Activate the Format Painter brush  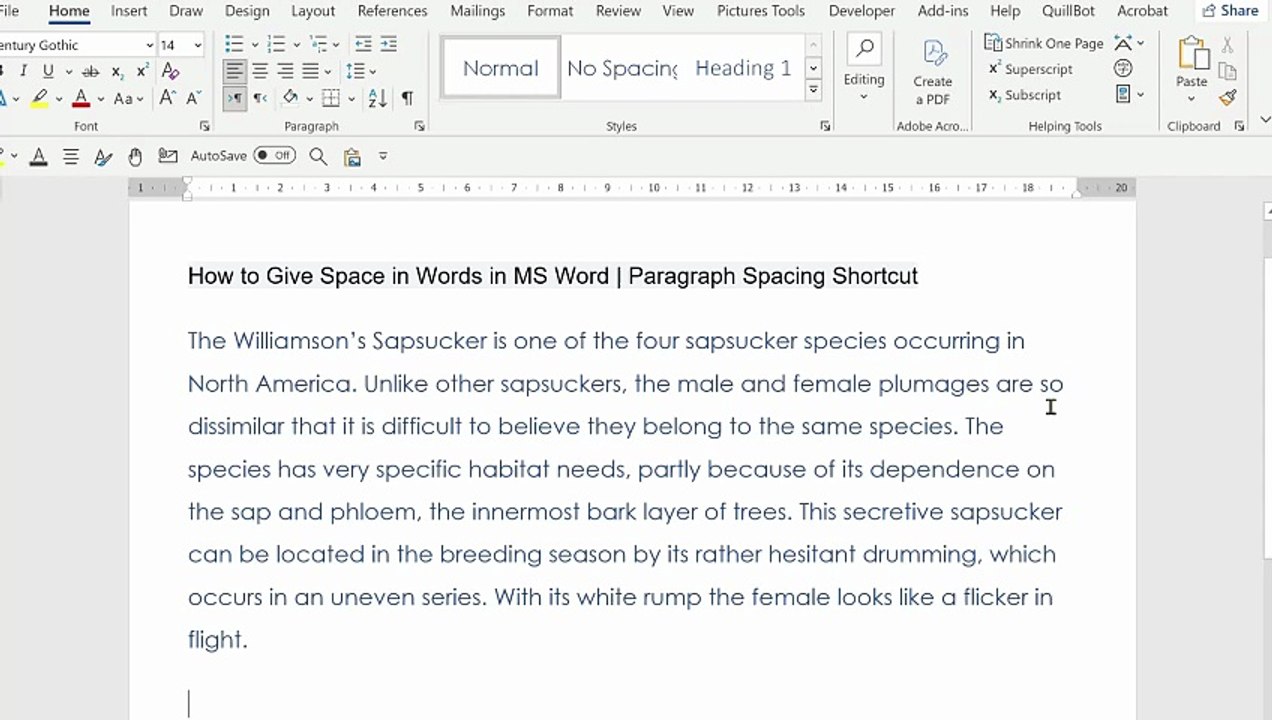[1227, 97]
